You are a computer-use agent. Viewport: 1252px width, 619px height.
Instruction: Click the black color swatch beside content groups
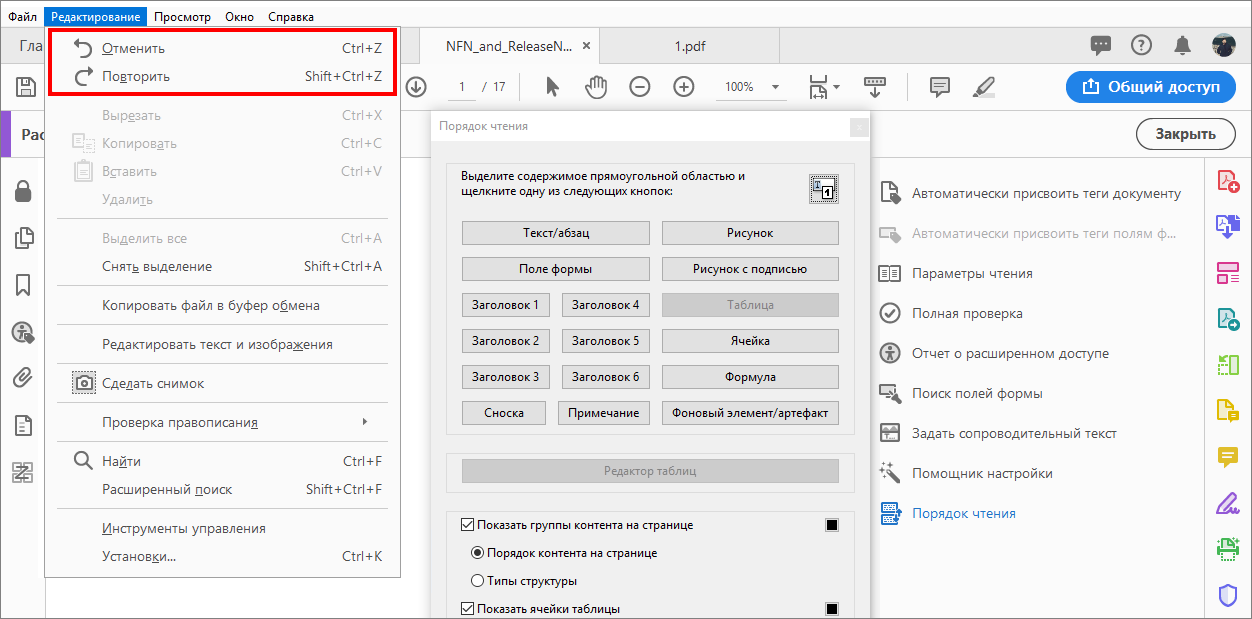[x=832, y=523]
